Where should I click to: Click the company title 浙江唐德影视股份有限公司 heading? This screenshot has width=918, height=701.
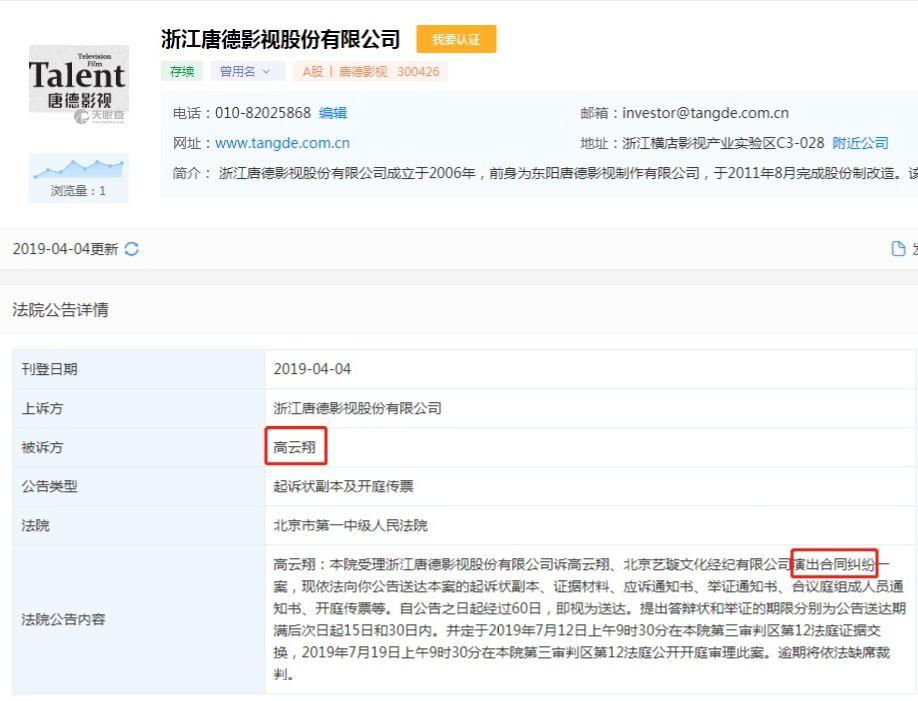[x=280, y=39]
